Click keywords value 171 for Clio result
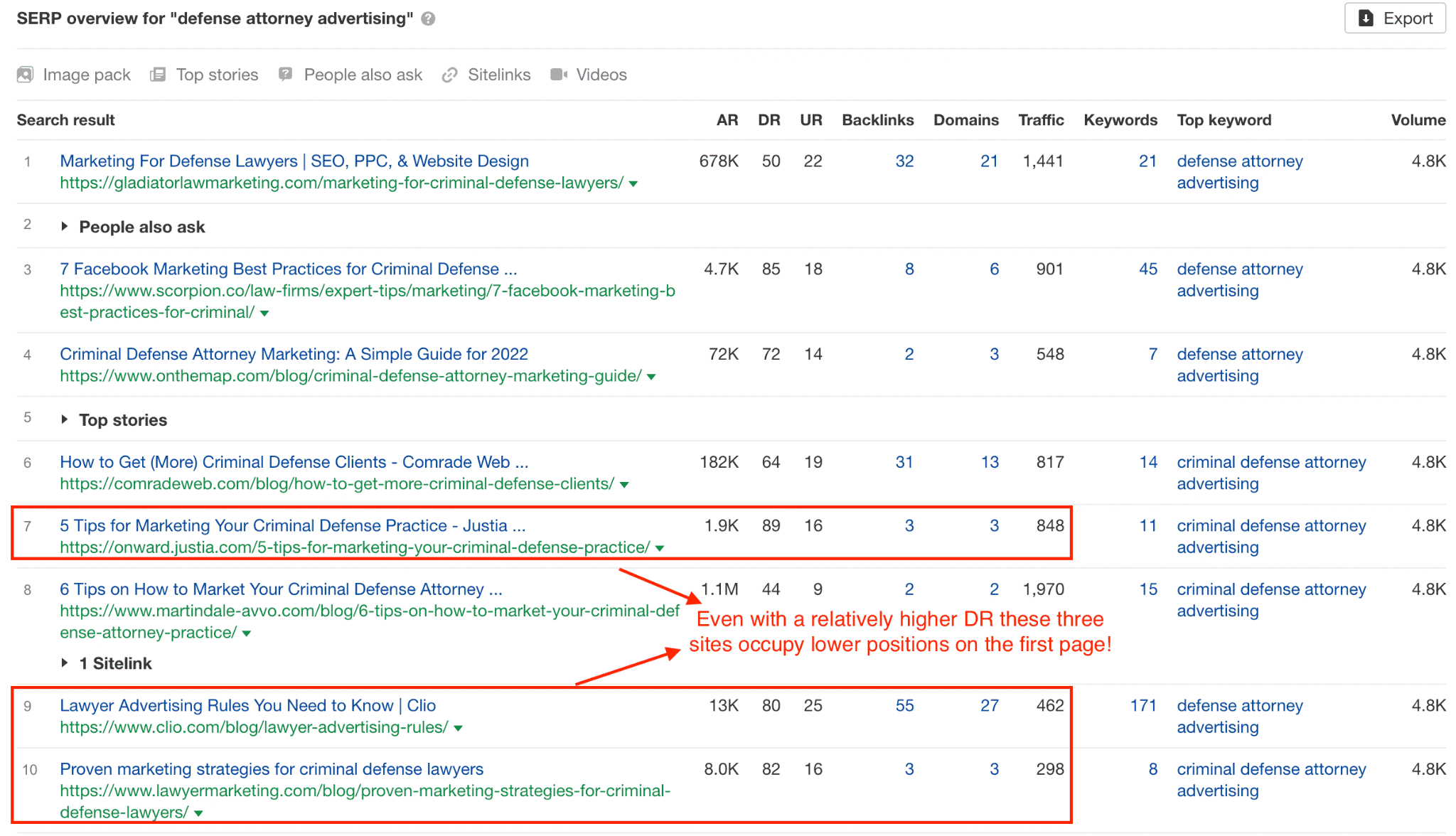Screen dimensions: 1456x836 tap(1143, 706)
